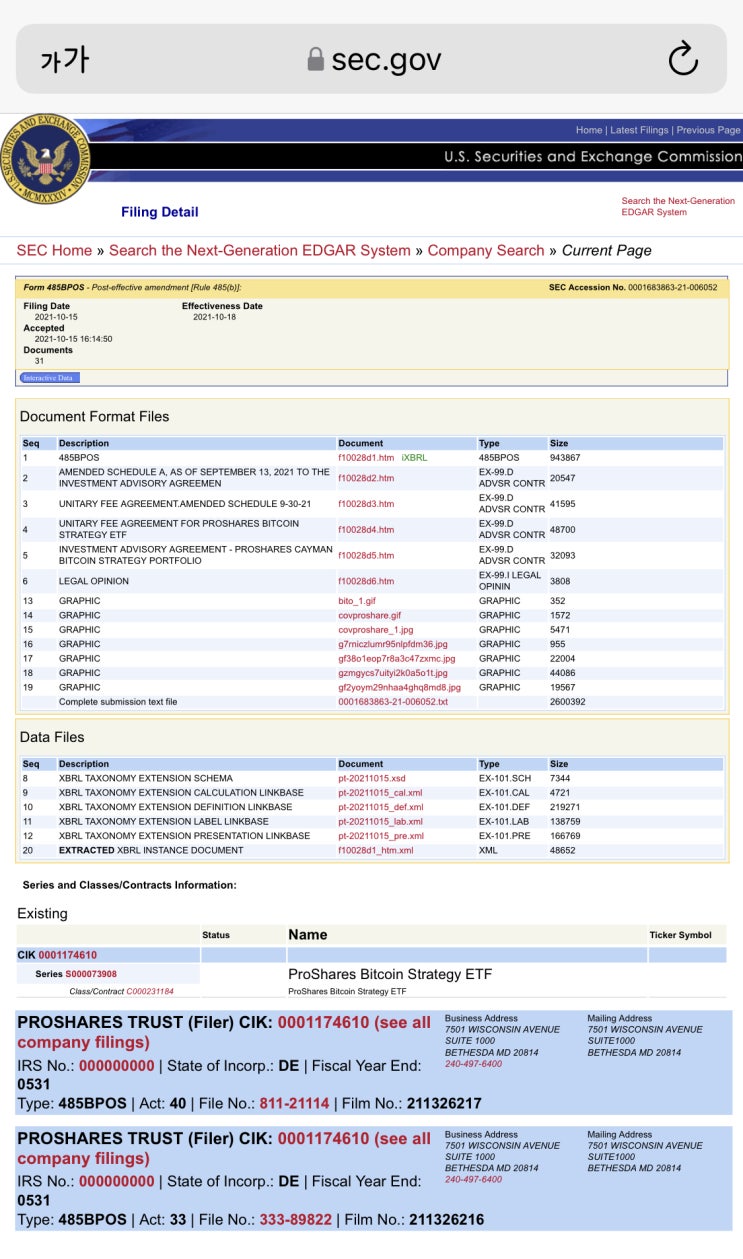The width and height of the screenshot is (743, 1259).
Task: Open the iXBRL viewer link
Action: click(414, 457)
